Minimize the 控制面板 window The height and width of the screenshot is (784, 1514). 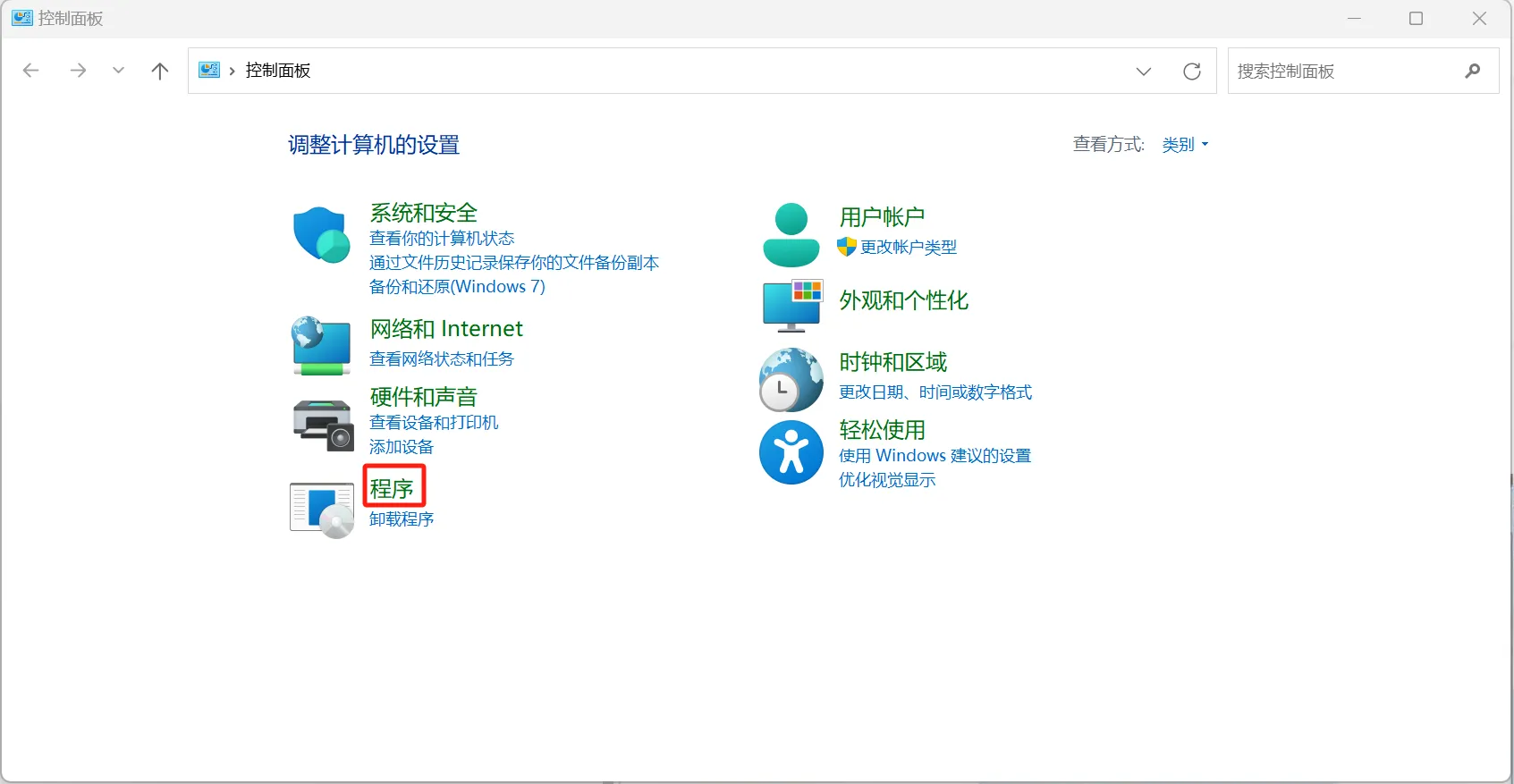click(x=1354, y=19)
